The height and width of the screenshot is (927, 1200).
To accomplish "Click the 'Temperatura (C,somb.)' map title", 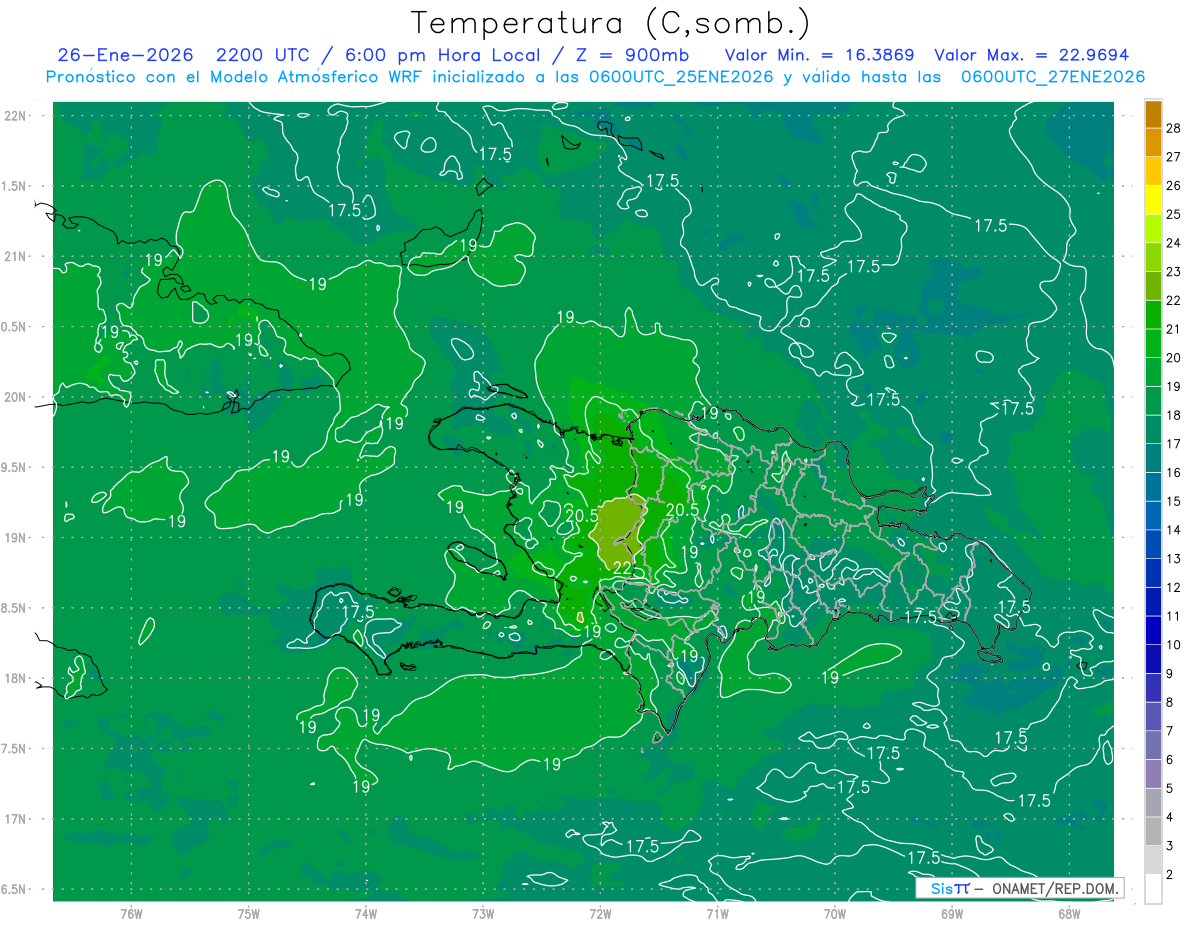I will tap(611, 23).
